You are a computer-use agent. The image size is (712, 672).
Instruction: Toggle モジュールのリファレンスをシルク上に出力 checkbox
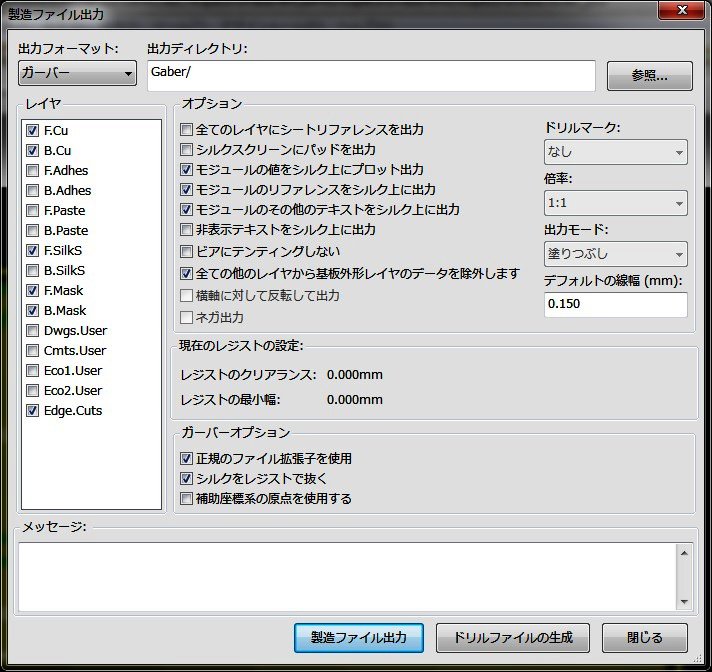coord(186,190)
